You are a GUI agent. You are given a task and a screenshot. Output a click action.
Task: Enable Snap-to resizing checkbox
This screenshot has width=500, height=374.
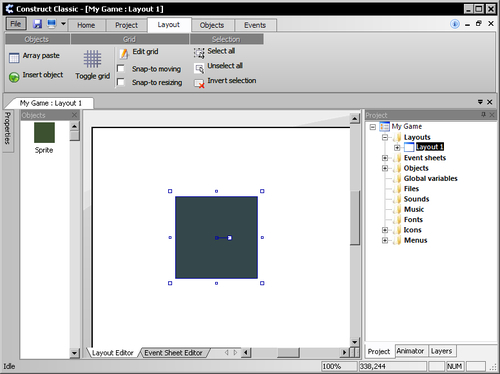(x=121, y=82)
